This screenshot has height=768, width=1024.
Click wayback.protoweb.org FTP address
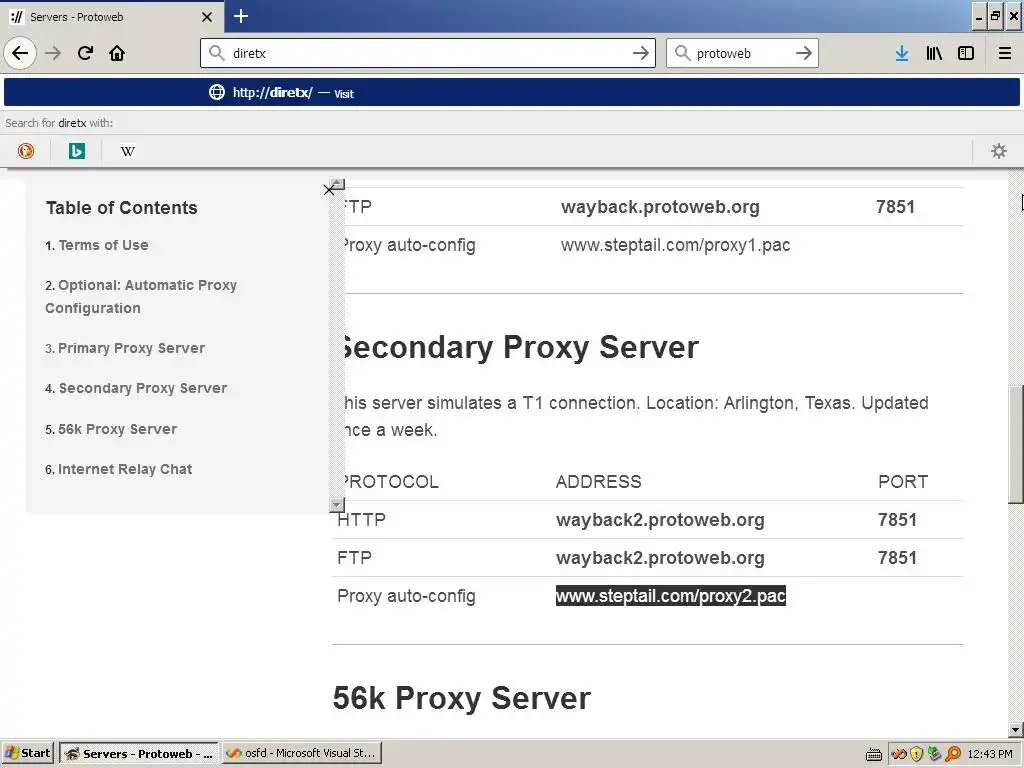660,207
